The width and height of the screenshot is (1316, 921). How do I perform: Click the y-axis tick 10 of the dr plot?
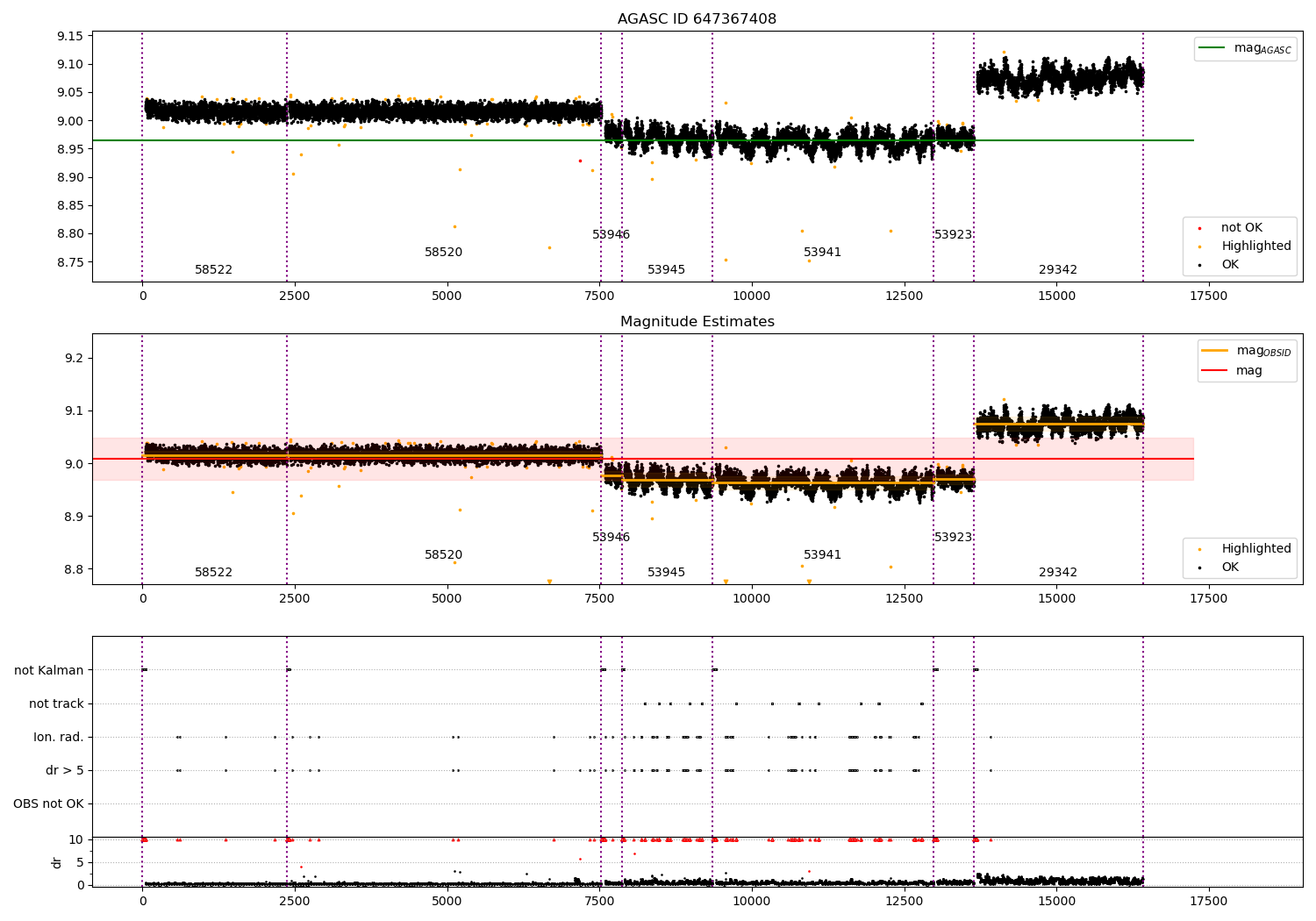click(77, 839)
